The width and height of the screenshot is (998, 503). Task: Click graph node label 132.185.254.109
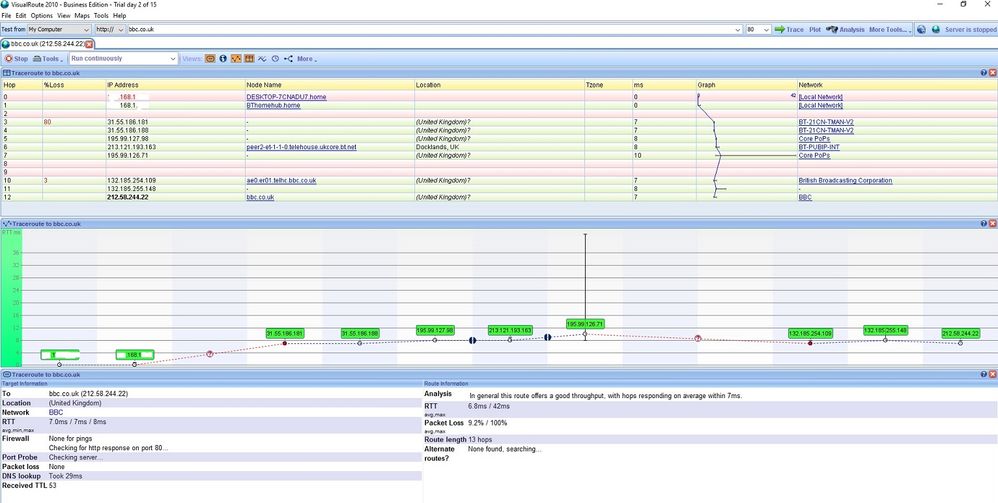point(810,334)
